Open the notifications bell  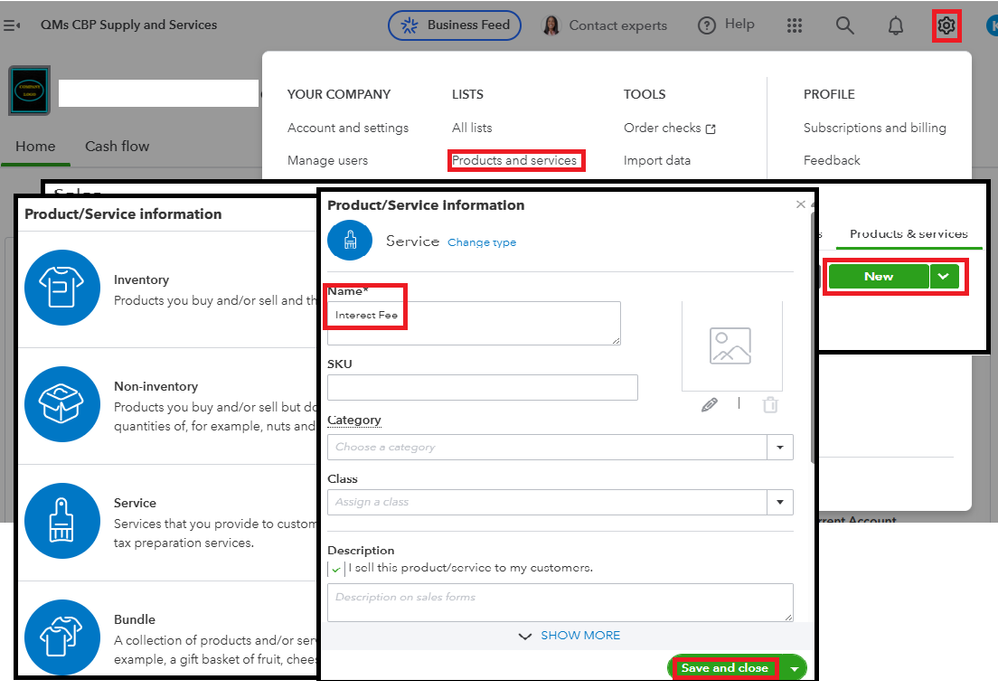[x=896, y=25]
